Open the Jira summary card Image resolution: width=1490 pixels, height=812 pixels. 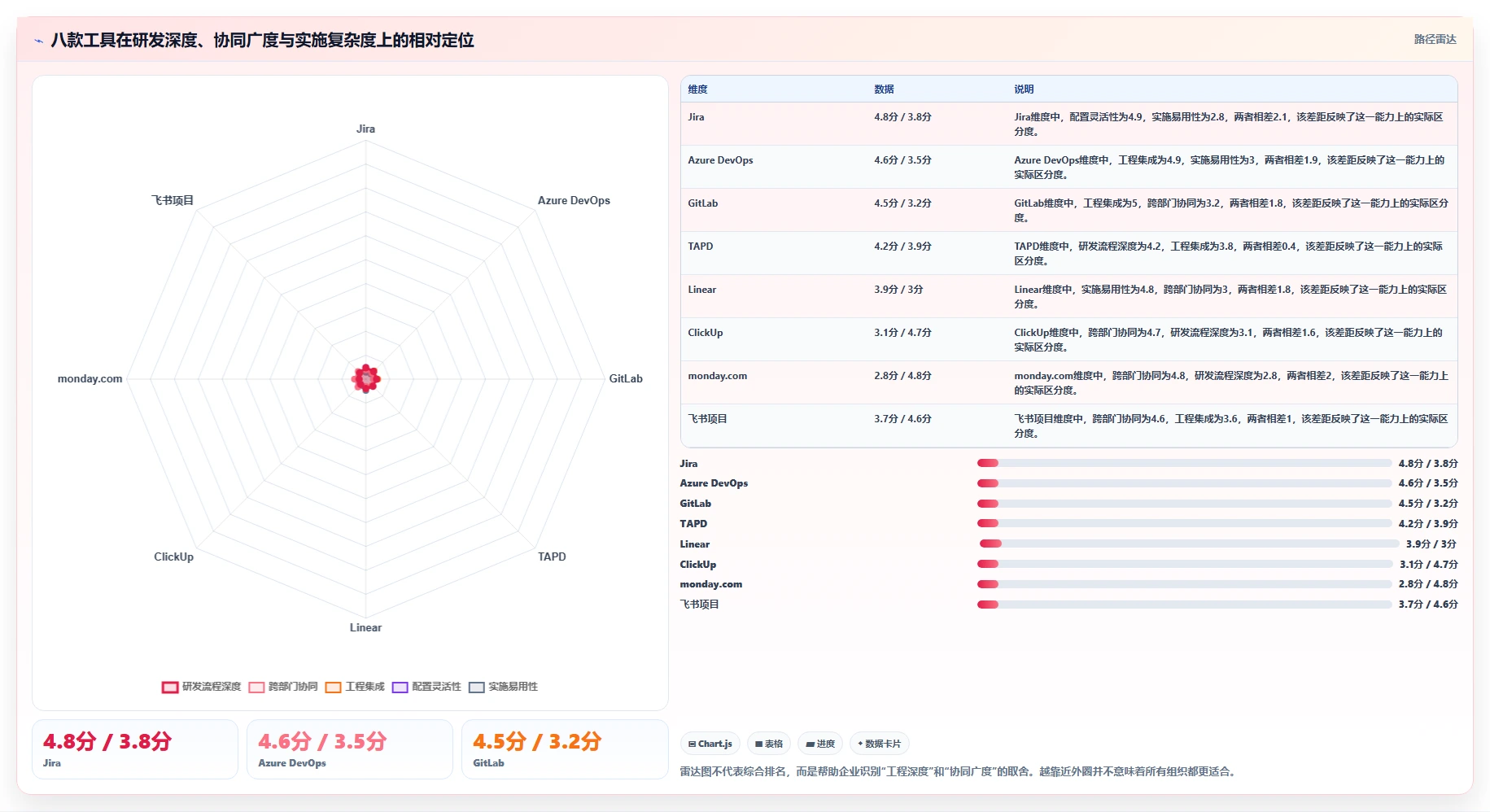(x=135, y=749)
